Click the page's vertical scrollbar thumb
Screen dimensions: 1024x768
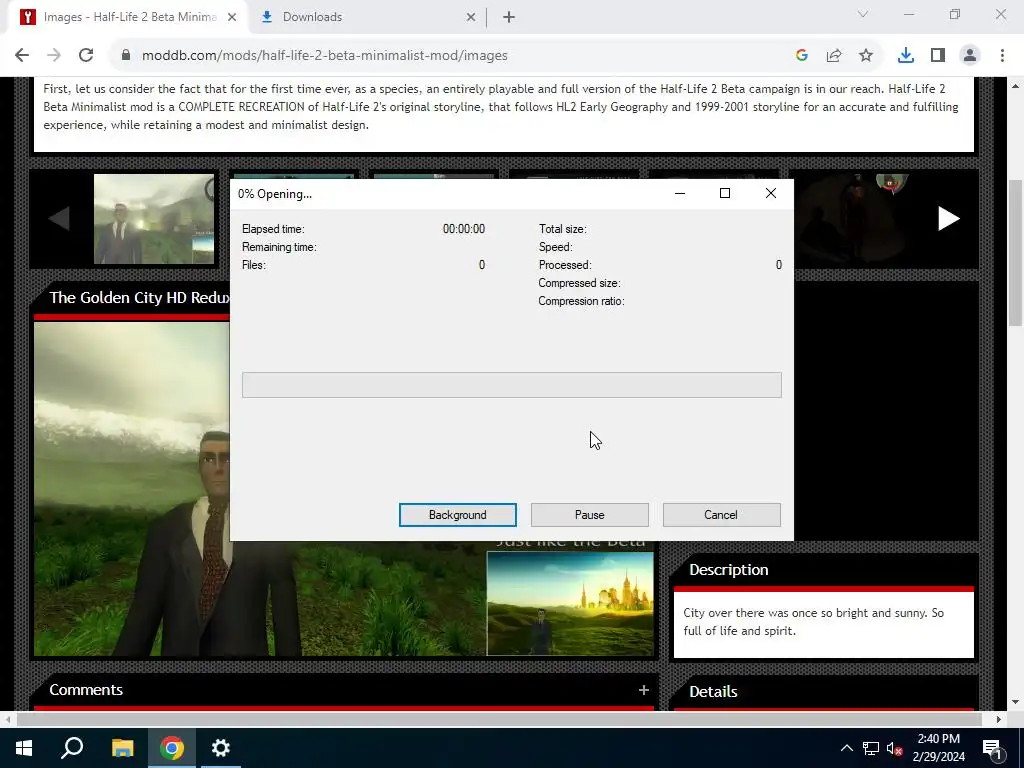(x=1016, y=251)
